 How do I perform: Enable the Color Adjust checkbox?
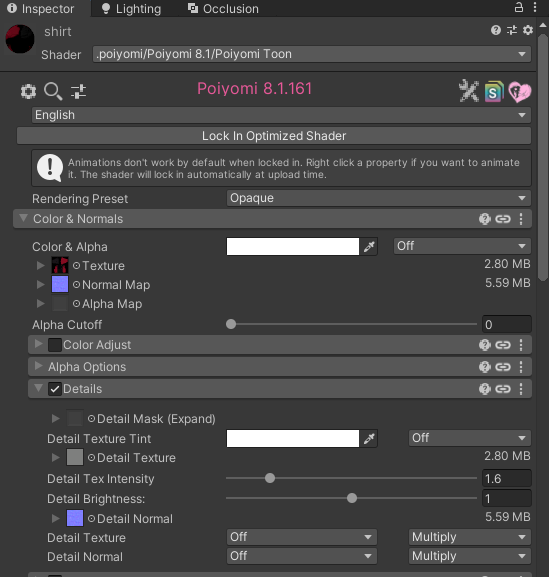pyautogui.click(x=55, y=345)
